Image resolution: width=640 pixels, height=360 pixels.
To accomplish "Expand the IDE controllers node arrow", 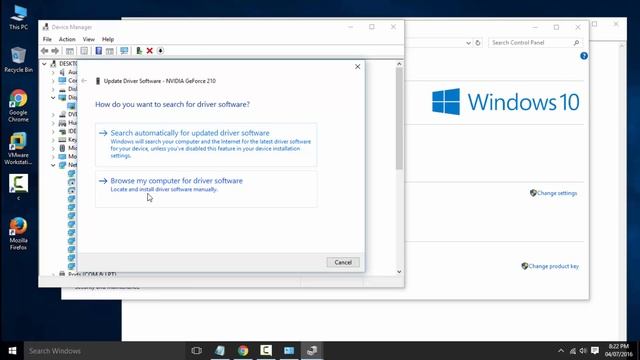I will click(x=53, y=131).
